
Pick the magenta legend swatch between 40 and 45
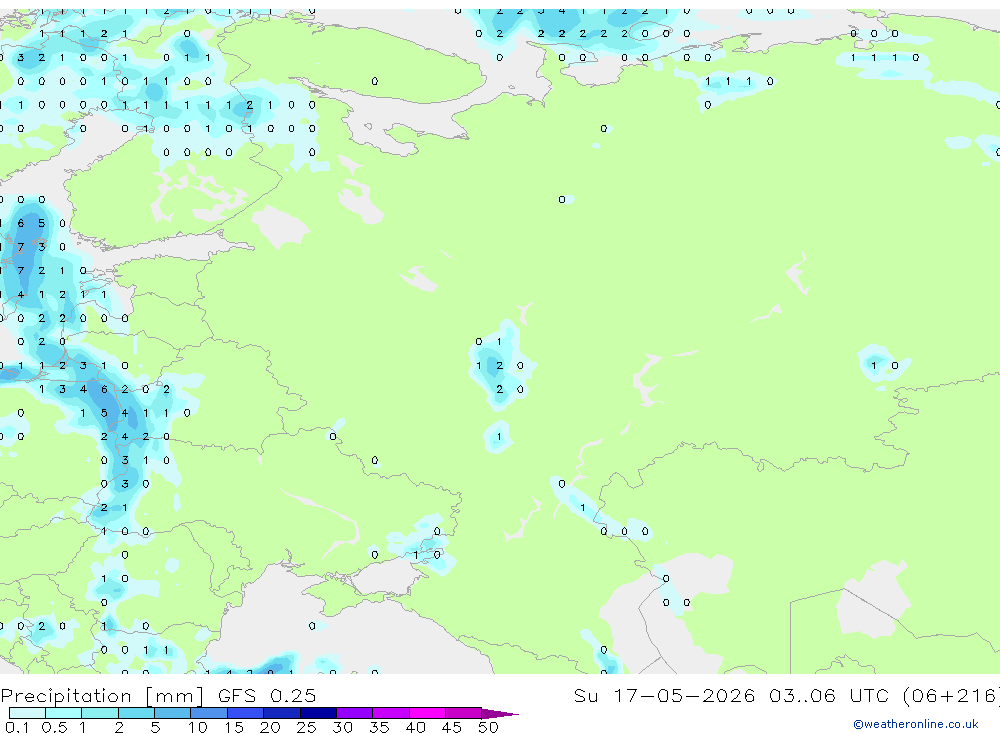[427, 713]
